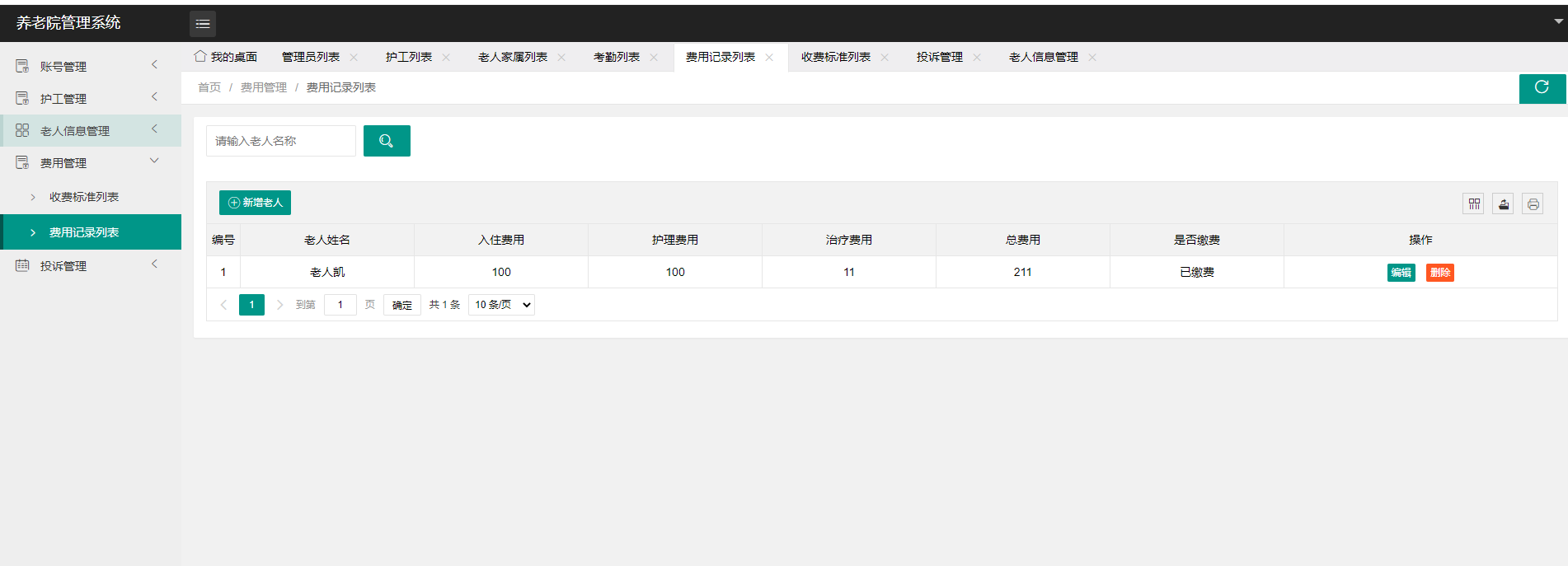1568x566 pixels.
Task: Click page 1 pagination button
Action: pyautogui.click(x=252, y=305)
